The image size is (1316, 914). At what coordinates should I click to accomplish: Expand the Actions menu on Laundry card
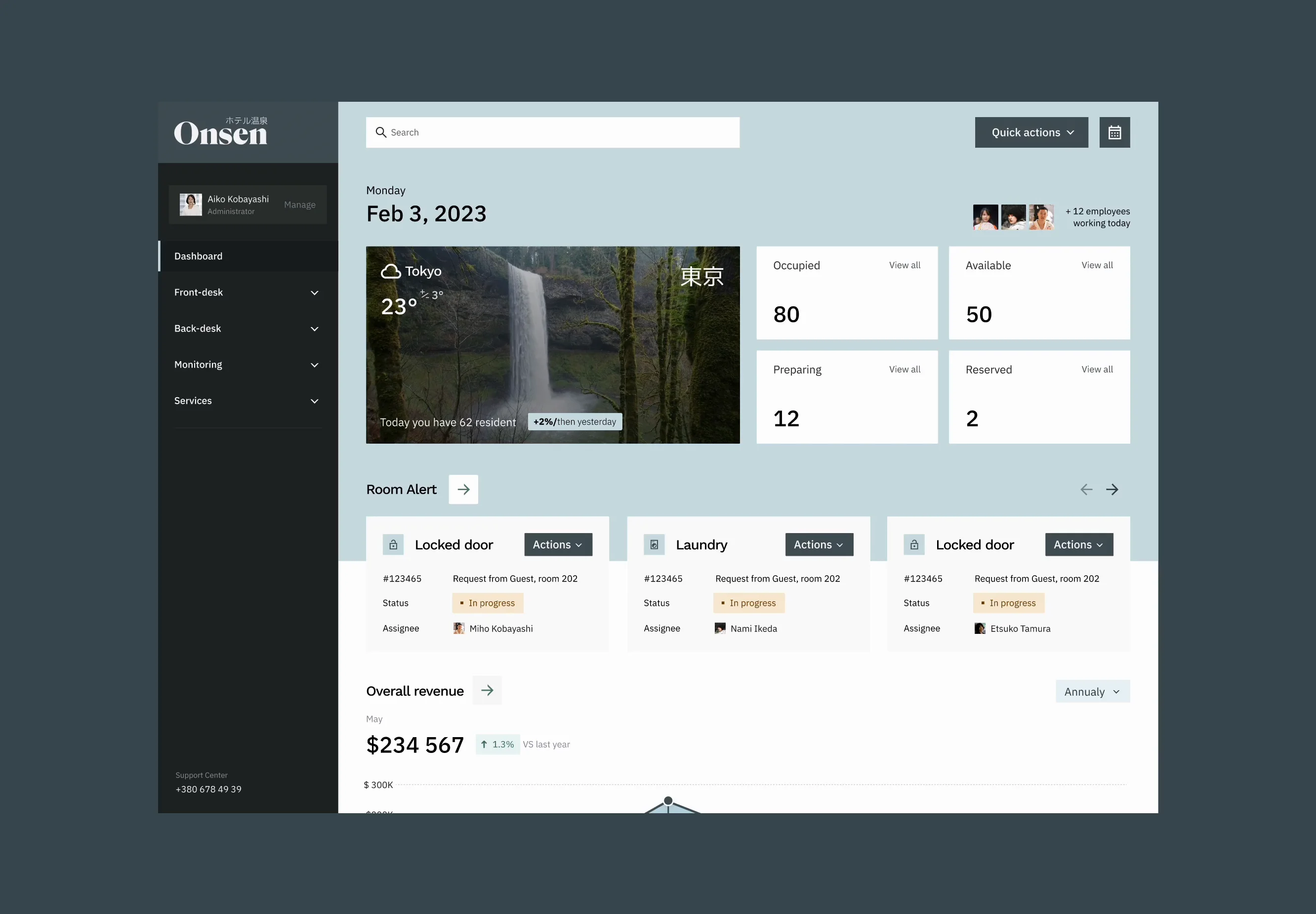coord(819,544)
